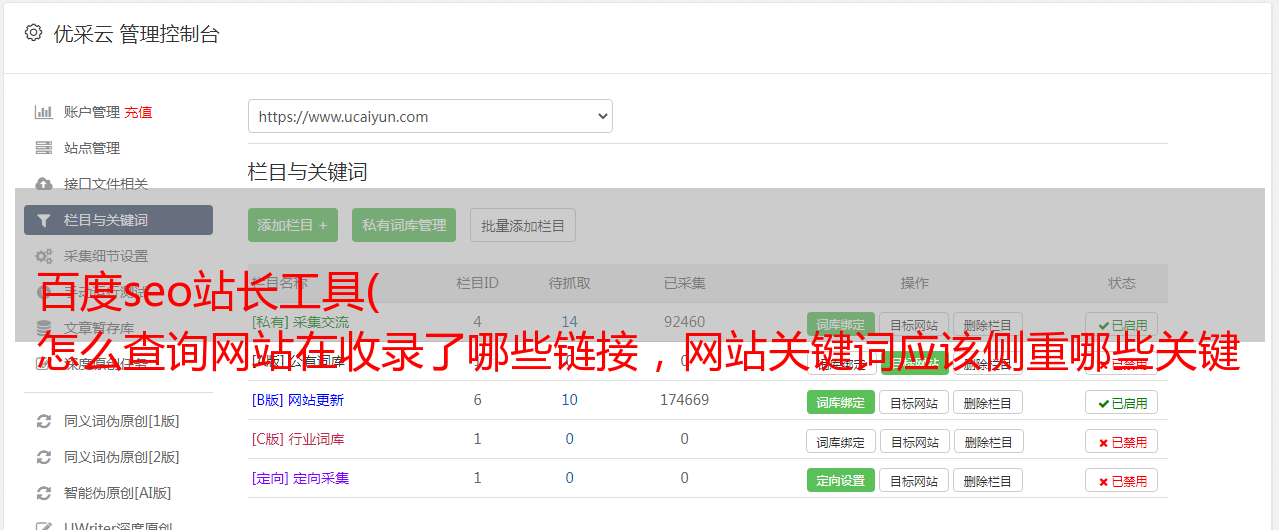This screenshot has height=530, width=1279.
Task: Toggle the 已启用 status in the 网站更新 row
Action: pyautogui.click(x=1122, y=402)
